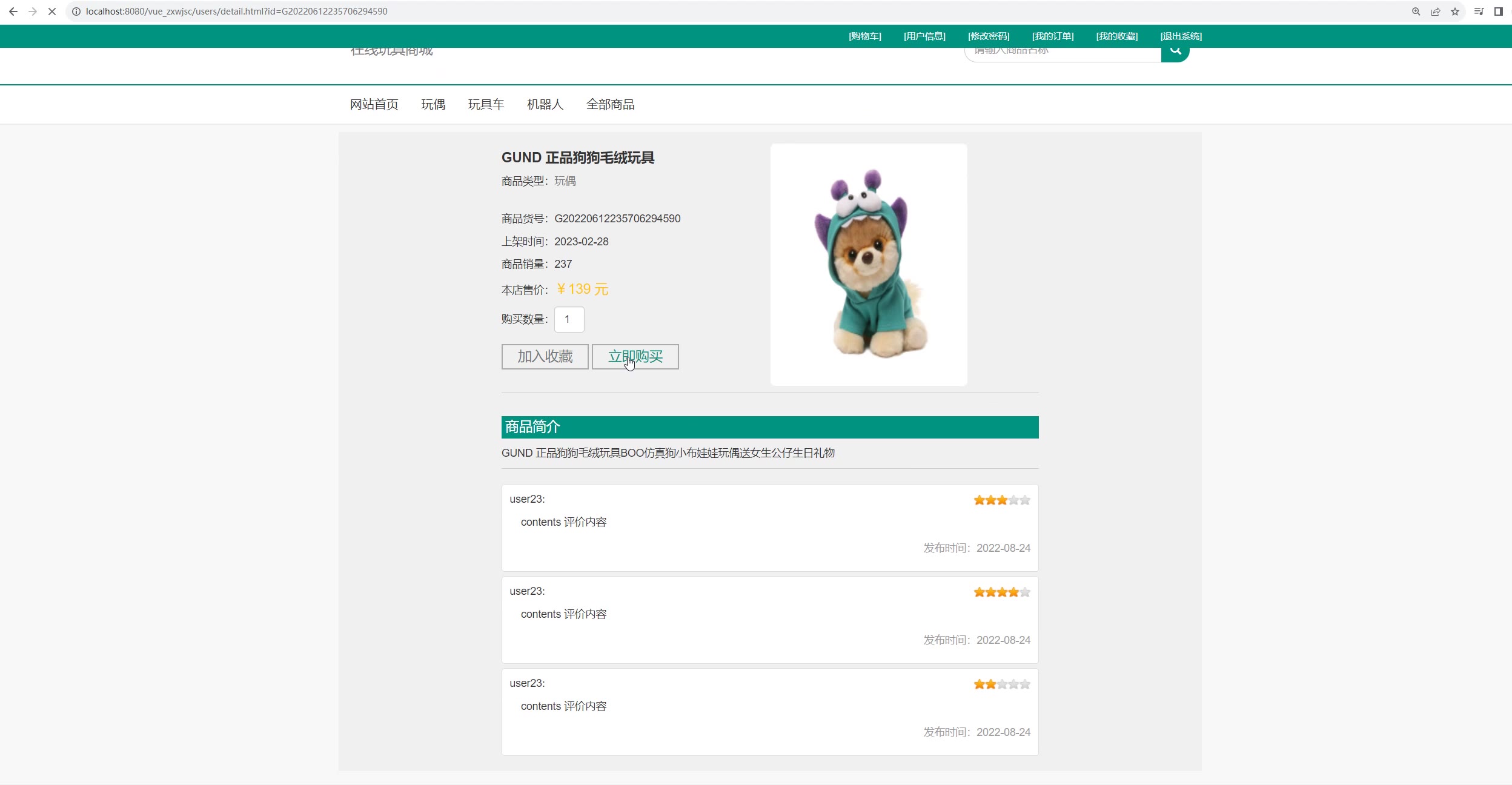The height and width of the screenshot is (785, 1512).
Task: Open zoom magnifier icon in address bar
Action: [x=1416, y=12]
